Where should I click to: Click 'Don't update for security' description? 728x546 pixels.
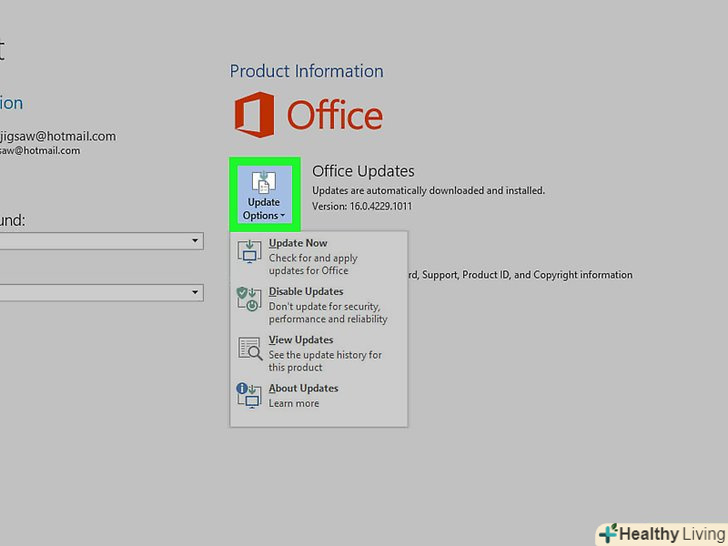click(x=328, y=312)
